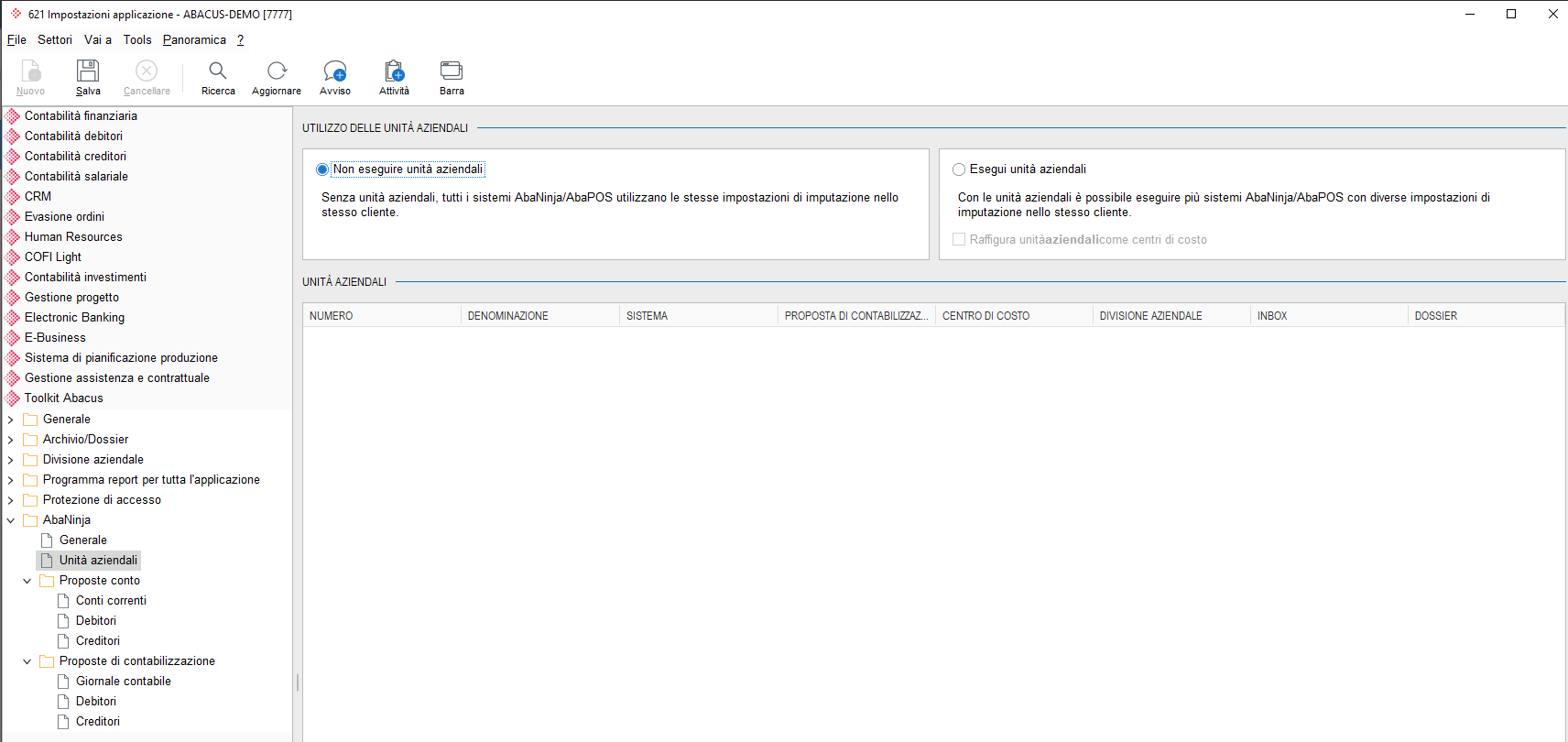Click the Cancellare toolbar icon

147,77
